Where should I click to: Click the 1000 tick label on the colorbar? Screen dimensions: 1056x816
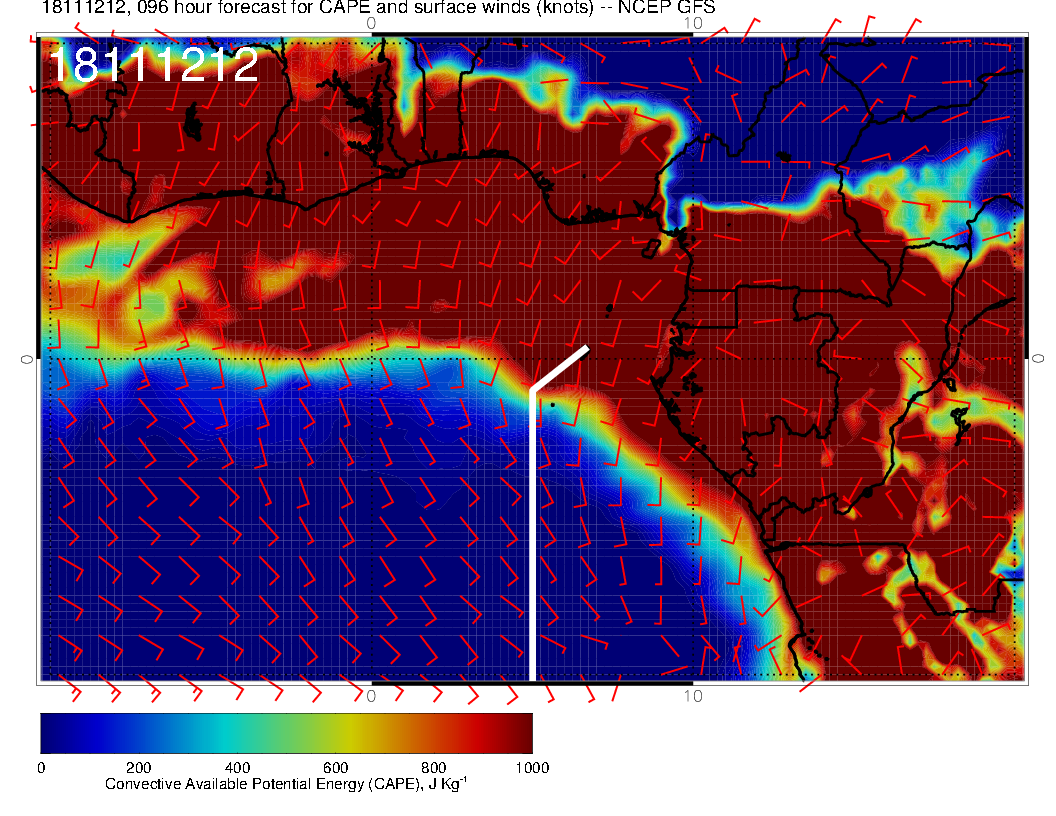pyautogui.click(x=532, y=768)
